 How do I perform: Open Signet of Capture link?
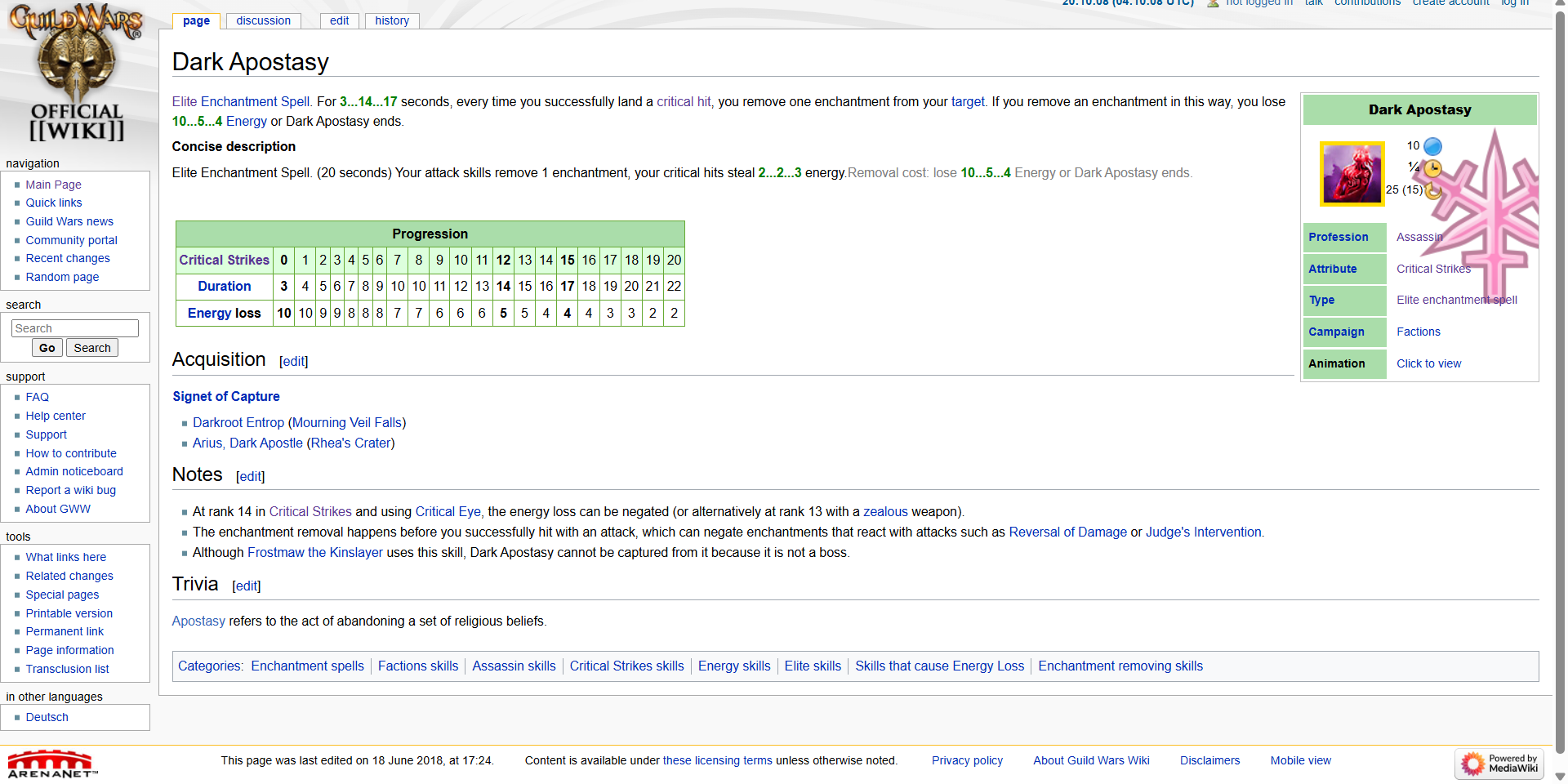226,396
